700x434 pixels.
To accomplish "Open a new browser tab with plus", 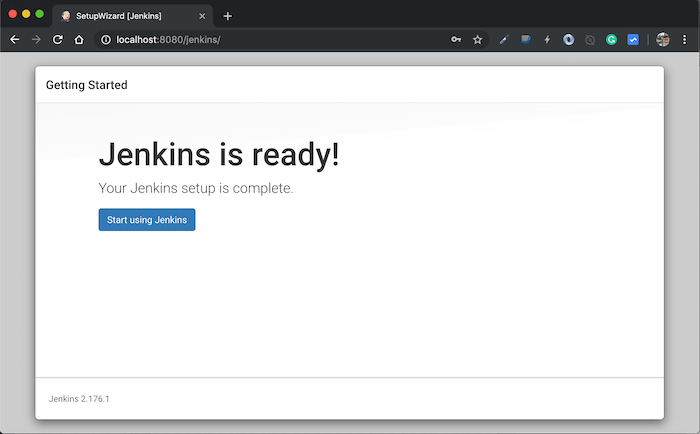I will pyautogui.click(x=228, y=16).
